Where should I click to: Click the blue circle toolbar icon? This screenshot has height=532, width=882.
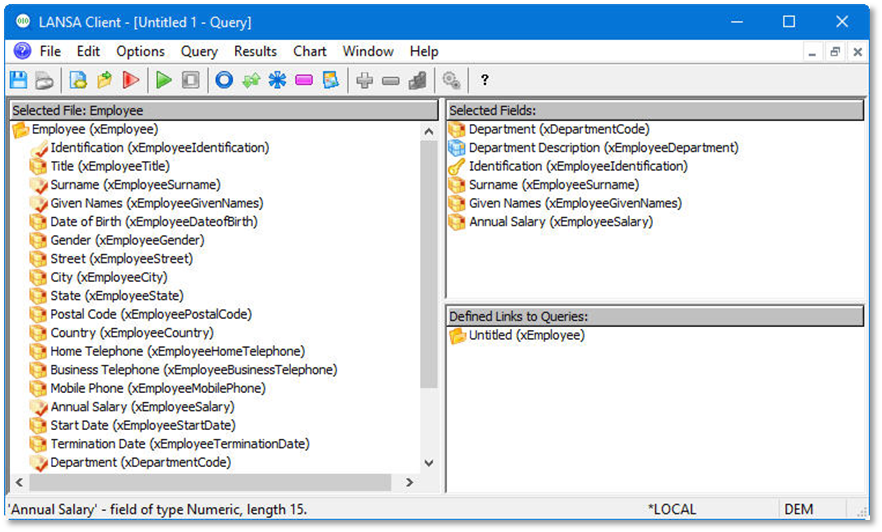pos(224,80)
